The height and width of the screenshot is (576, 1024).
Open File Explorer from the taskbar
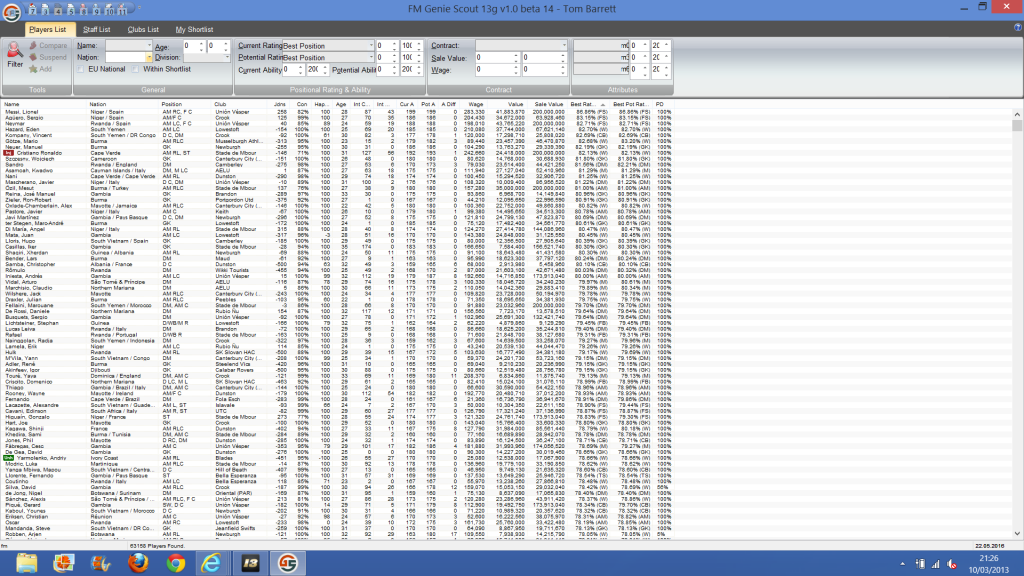(x=27, y=563)
